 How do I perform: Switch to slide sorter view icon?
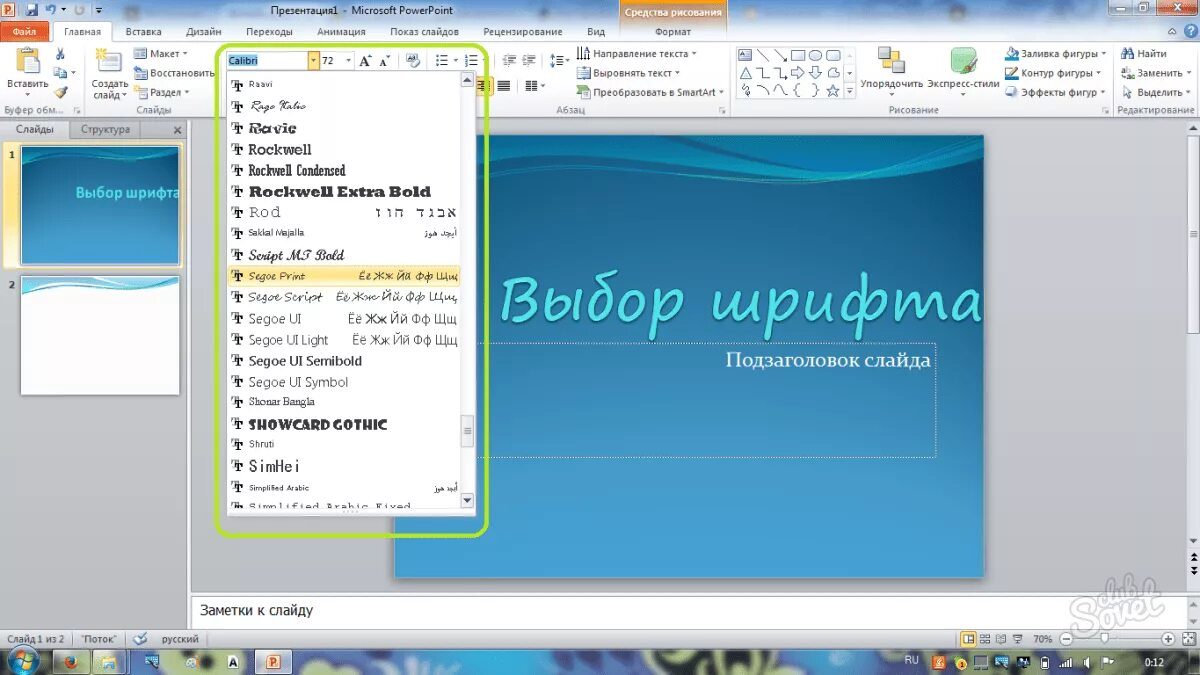tap(986, 639)
